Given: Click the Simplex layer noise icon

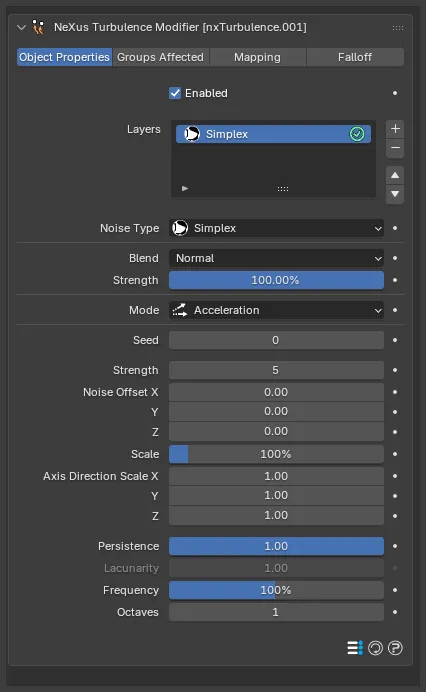Looking at the screenshot, I should click(x=192, y=134).
